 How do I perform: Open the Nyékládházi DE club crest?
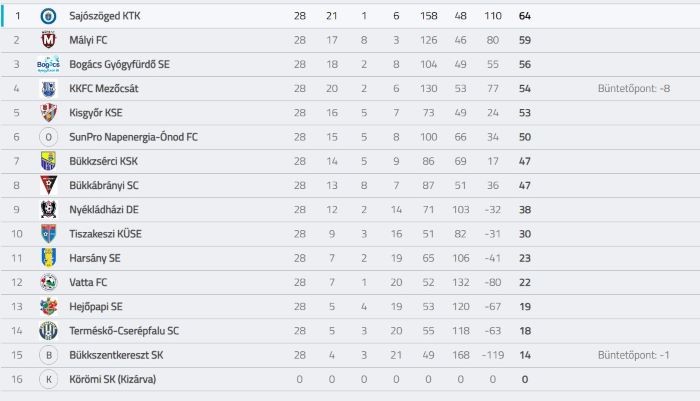click(x=48, y=209)
